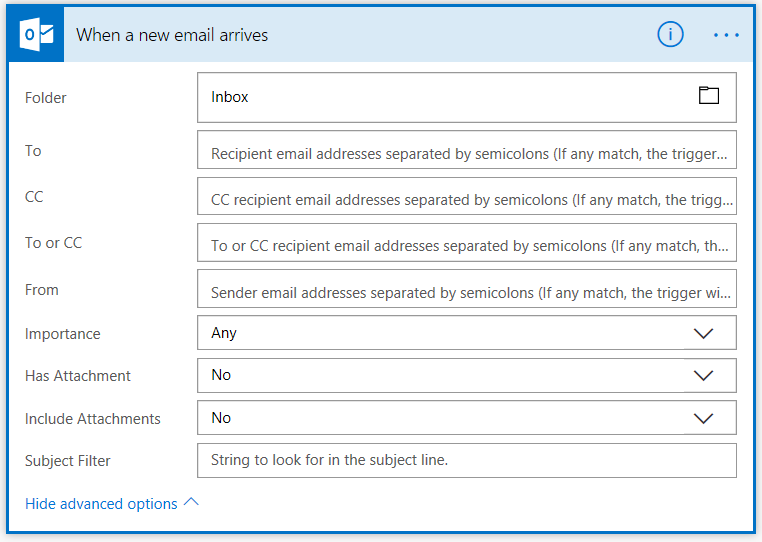Open the ellipsis more-options menu

click(x=726, y=35)
